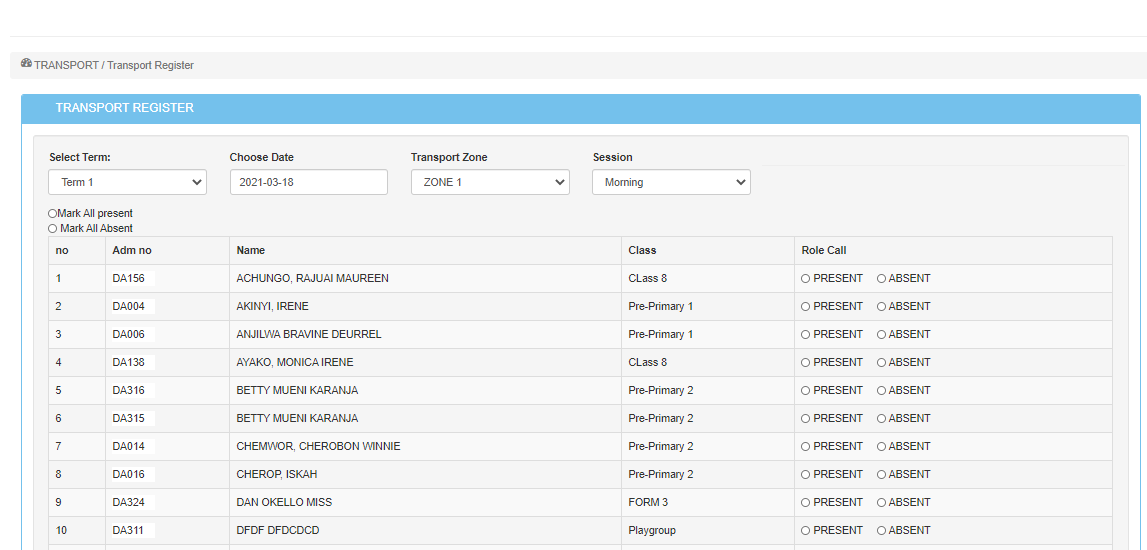Click the Adm no column header
The image size is (1147, 550).
pyautogui.click(x=132, y=250)
